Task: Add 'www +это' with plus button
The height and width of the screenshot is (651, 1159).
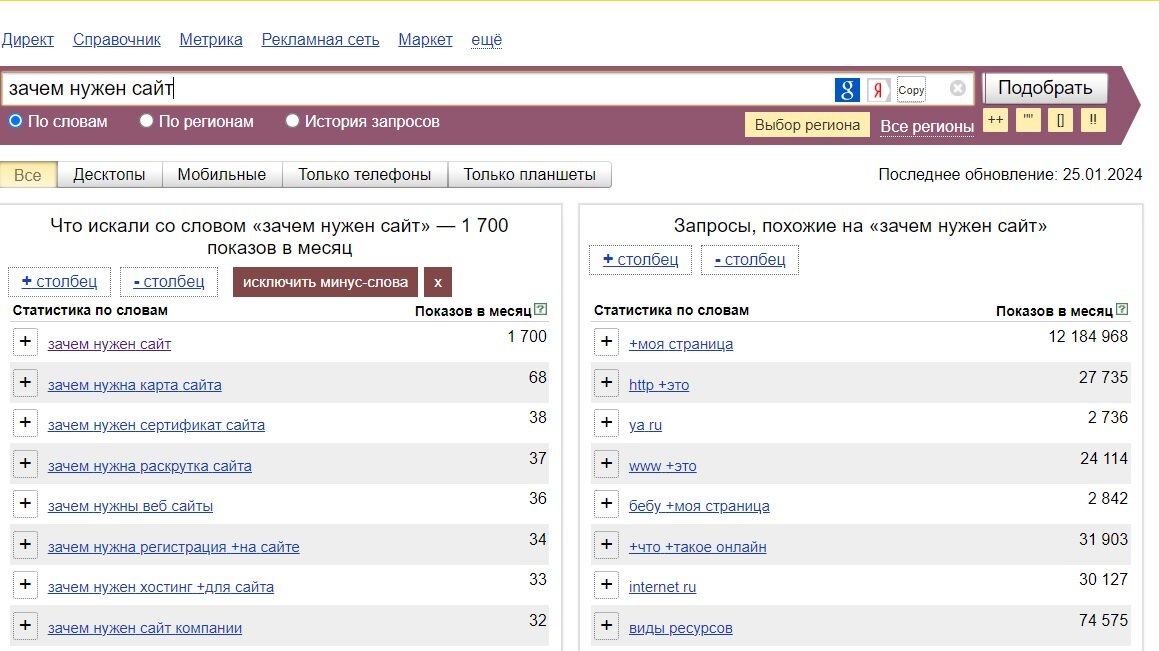Action: pos(607,463)
